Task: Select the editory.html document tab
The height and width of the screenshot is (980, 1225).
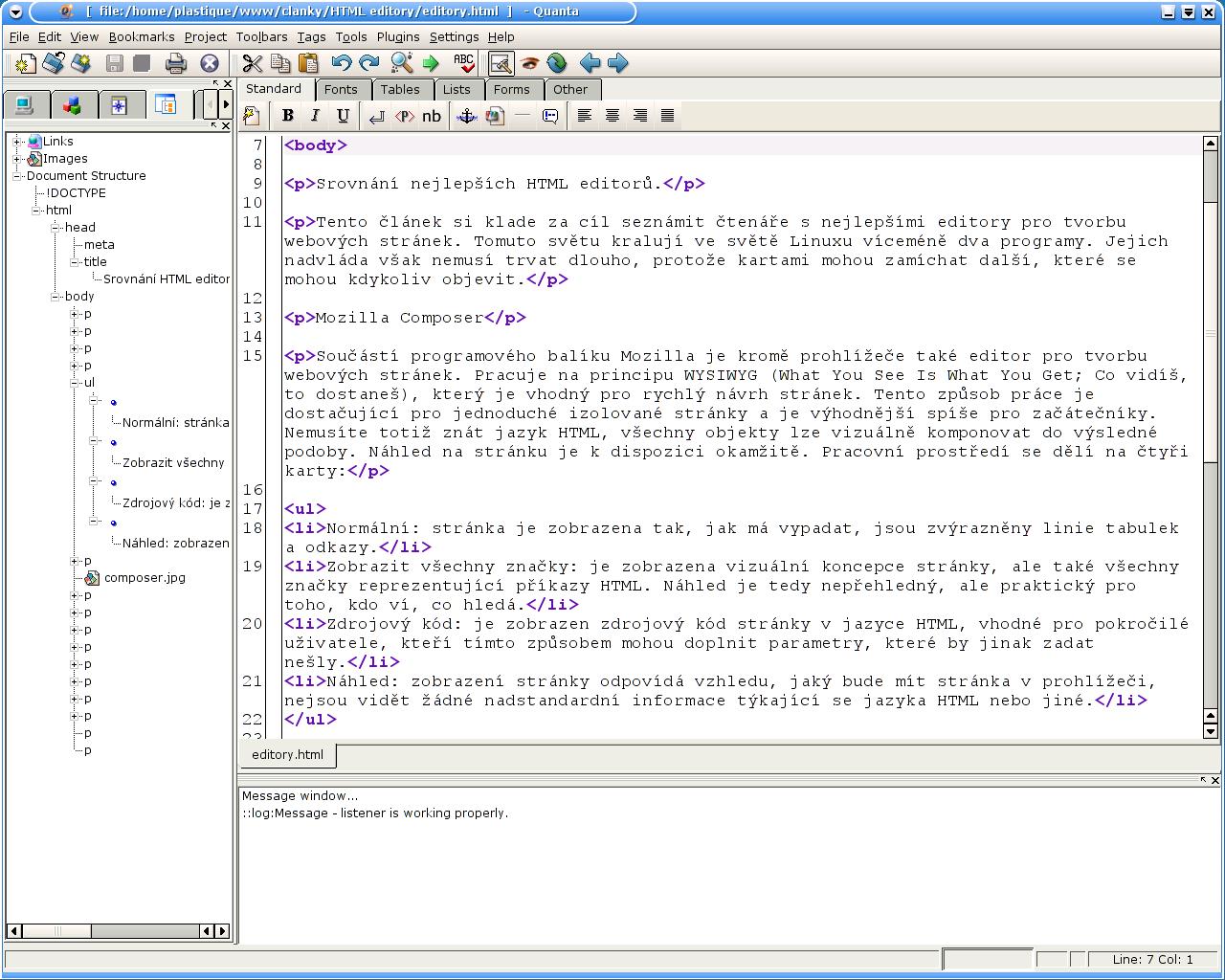Action: coord(287,754)
